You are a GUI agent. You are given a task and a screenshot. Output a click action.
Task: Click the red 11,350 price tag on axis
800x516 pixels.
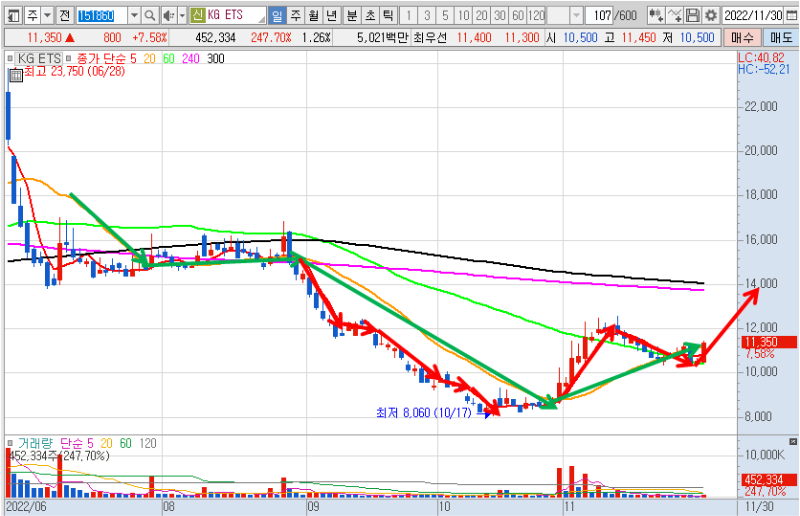pyautogui.click(x=768, y=342)
